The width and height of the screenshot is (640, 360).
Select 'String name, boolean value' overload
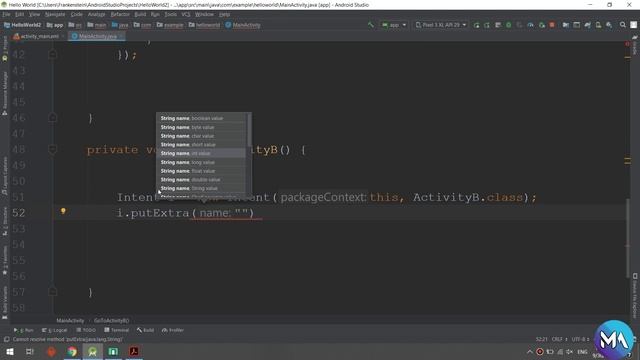point(202,118)
